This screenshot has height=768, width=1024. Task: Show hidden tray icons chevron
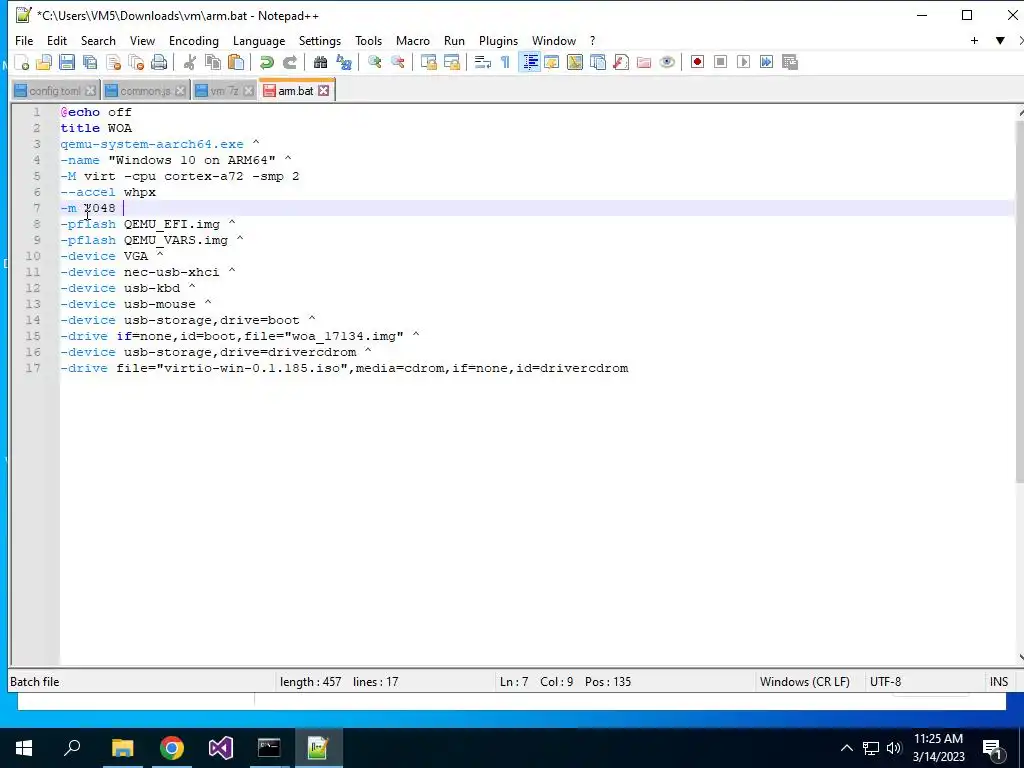tap(846, 748)
